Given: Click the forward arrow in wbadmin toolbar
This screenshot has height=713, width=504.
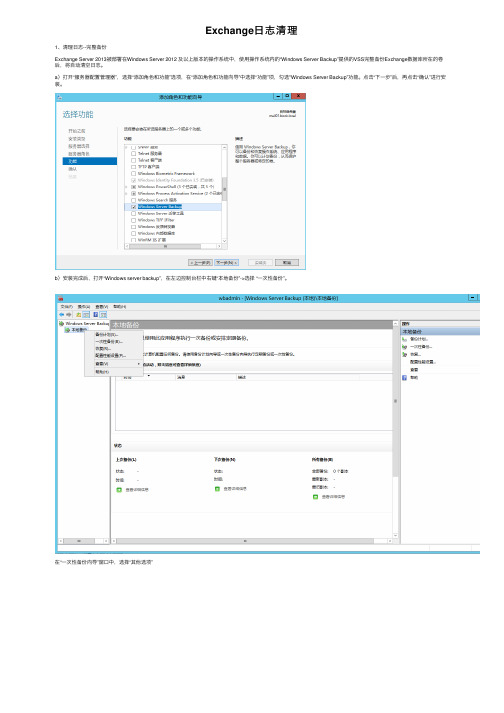Looking at the screenshot, I should 69,315.
